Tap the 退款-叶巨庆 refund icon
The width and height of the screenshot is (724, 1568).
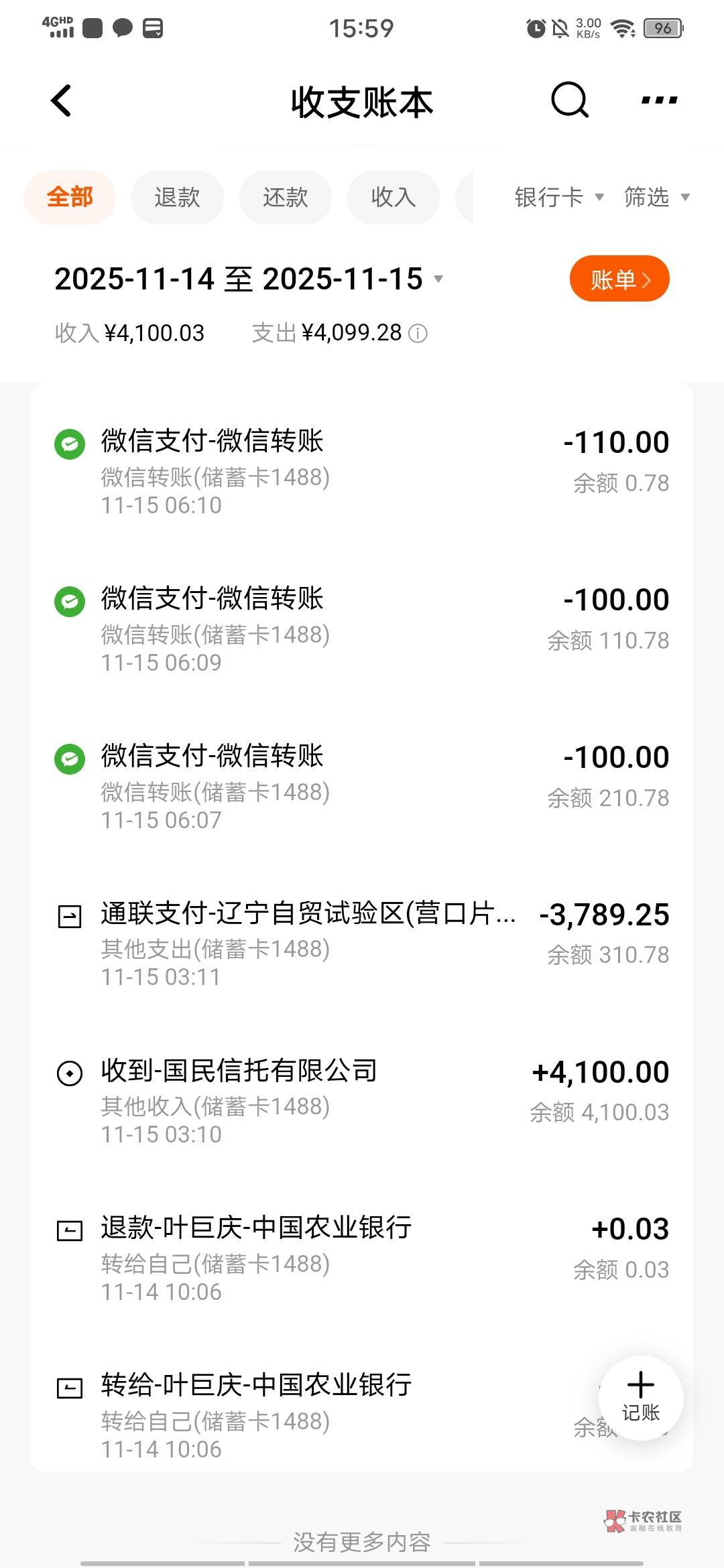(x=70, y=1230)
